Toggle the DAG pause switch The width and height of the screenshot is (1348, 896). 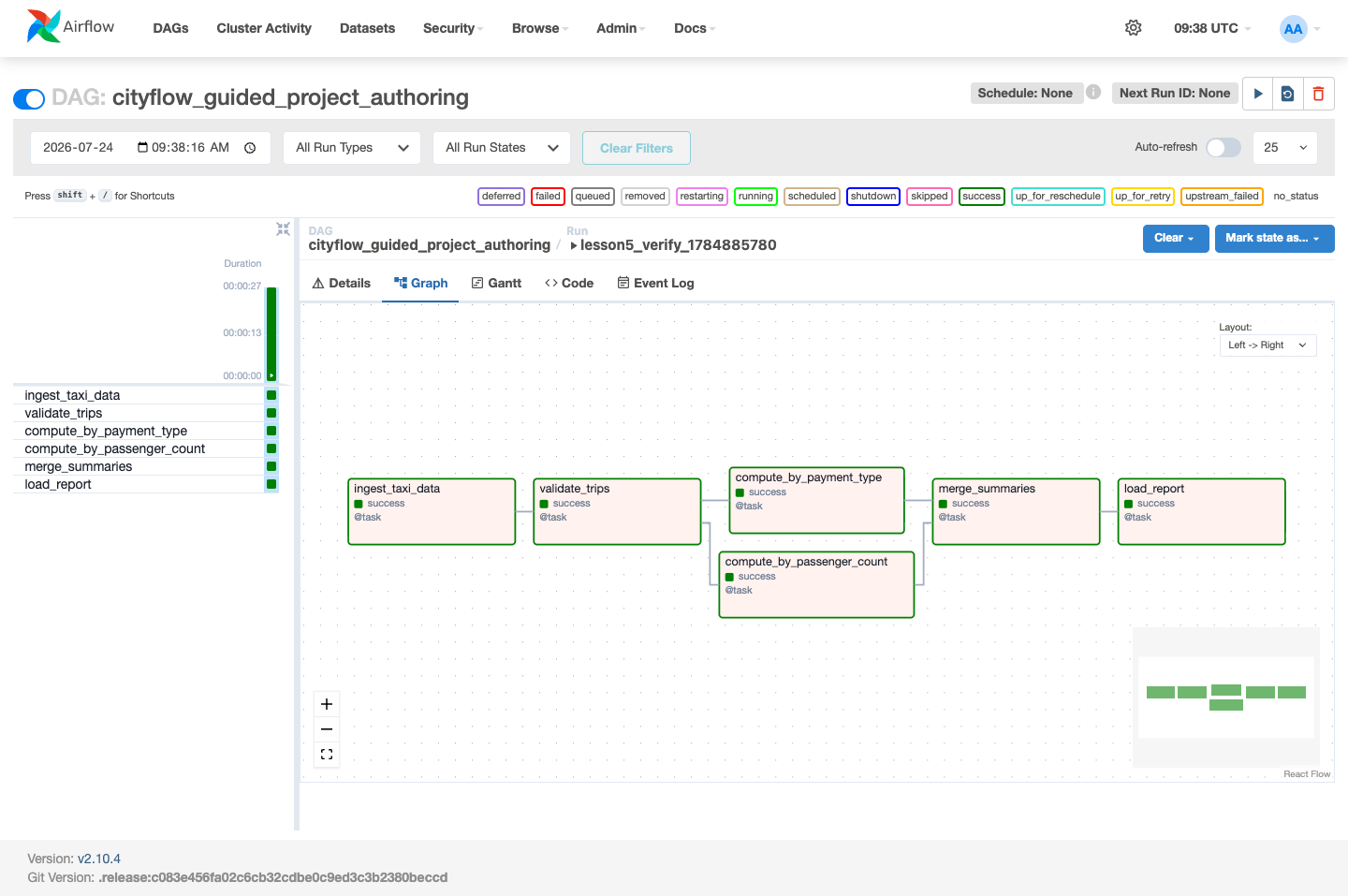point(29,98)
